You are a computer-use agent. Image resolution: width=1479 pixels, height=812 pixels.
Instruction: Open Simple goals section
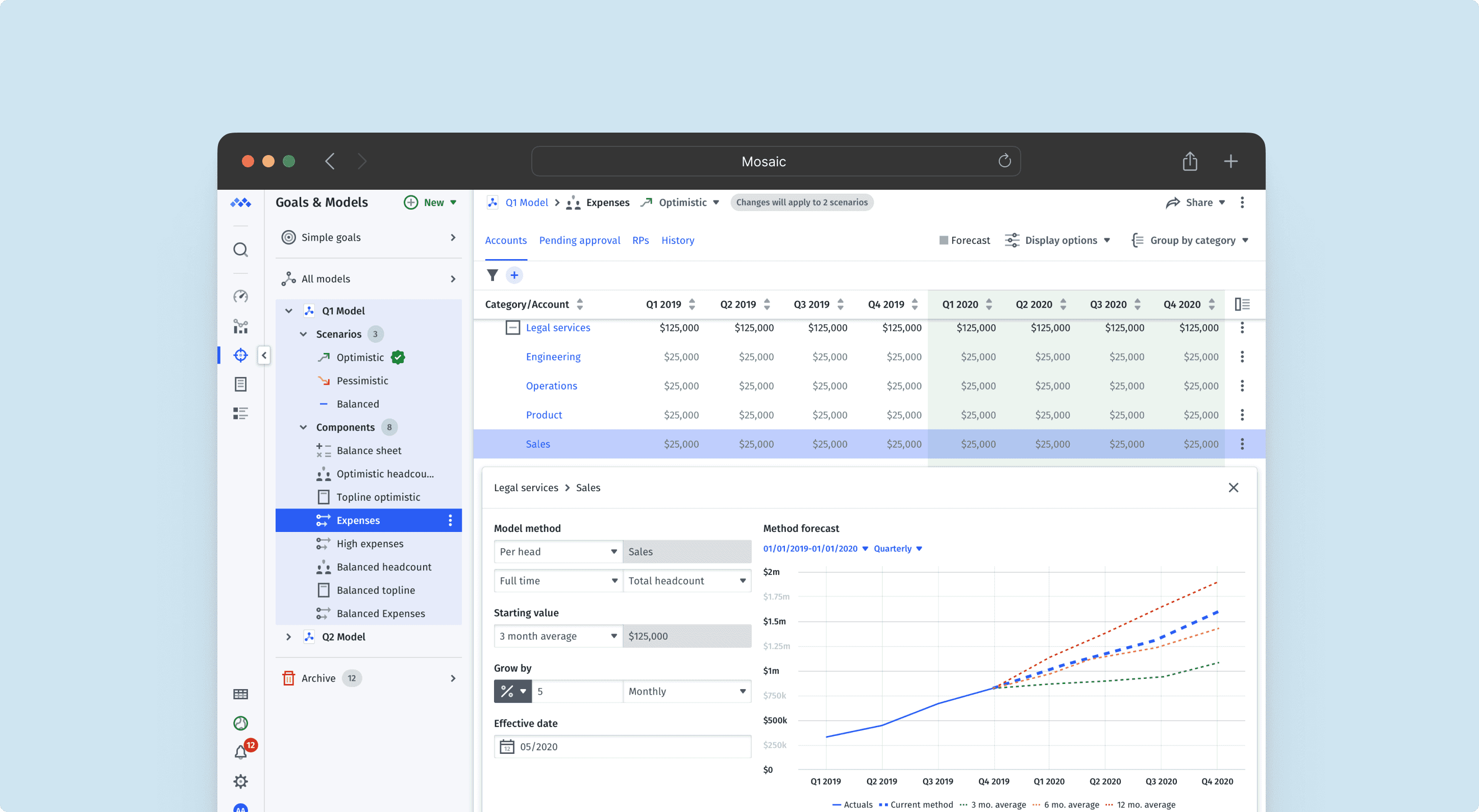coord(368,238)
